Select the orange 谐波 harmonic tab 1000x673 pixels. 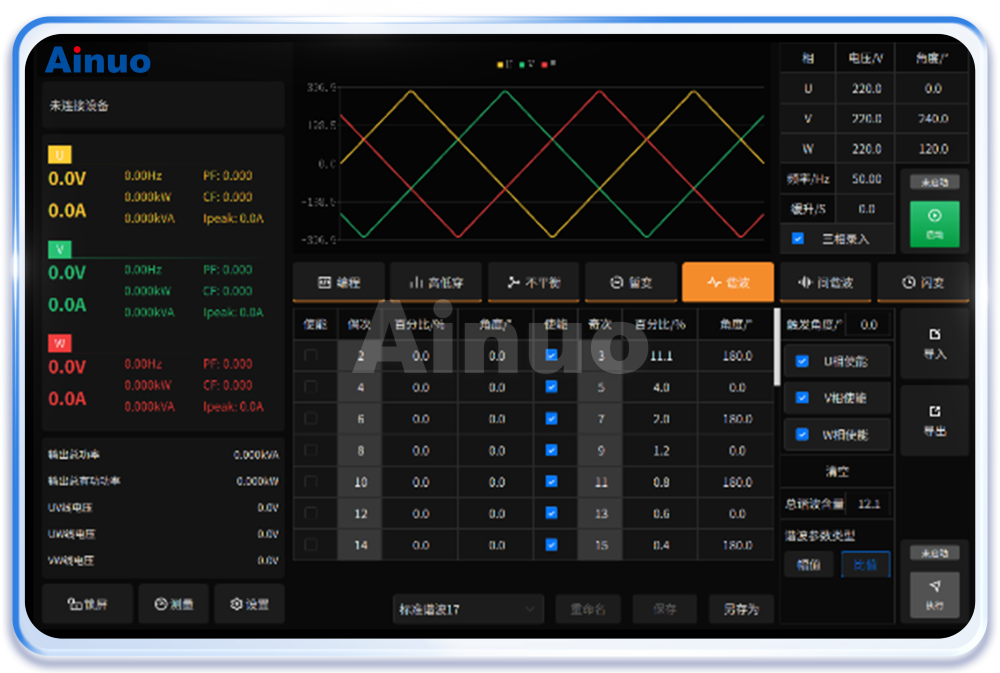(x=728, y=283)
